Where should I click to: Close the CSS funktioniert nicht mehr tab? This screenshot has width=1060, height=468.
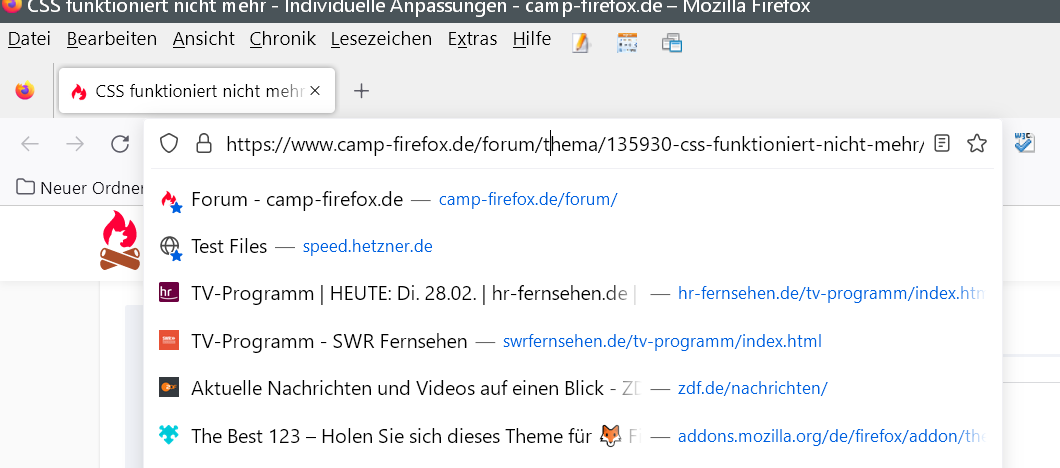tap(315, 91)
